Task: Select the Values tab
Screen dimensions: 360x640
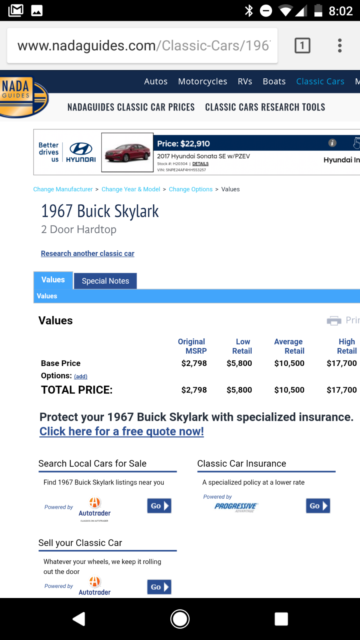Action: 53,280
